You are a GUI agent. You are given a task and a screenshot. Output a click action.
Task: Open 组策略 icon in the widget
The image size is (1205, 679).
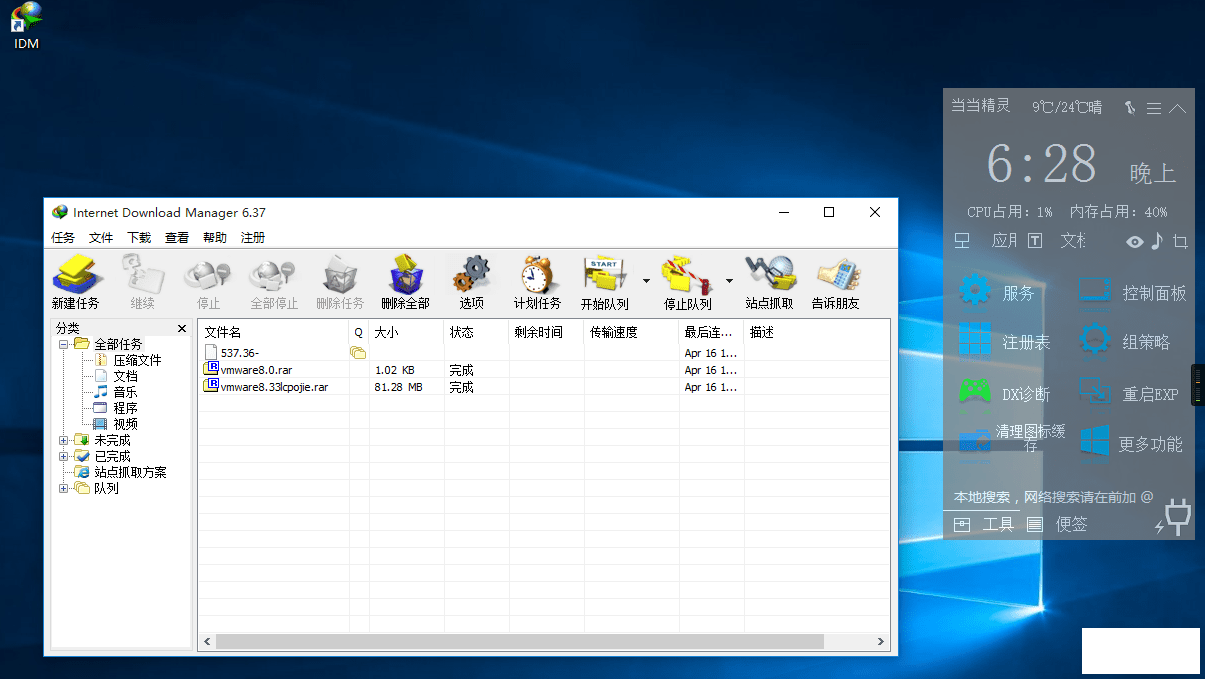[1095, 341]
